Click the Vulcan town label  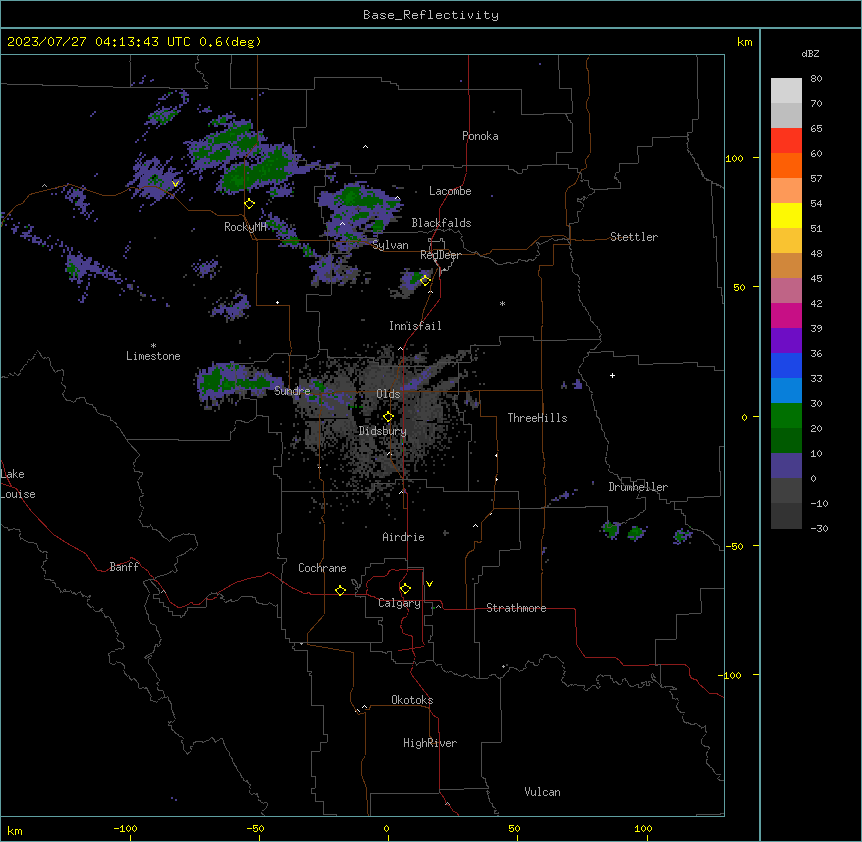click(x=542, y=792)
